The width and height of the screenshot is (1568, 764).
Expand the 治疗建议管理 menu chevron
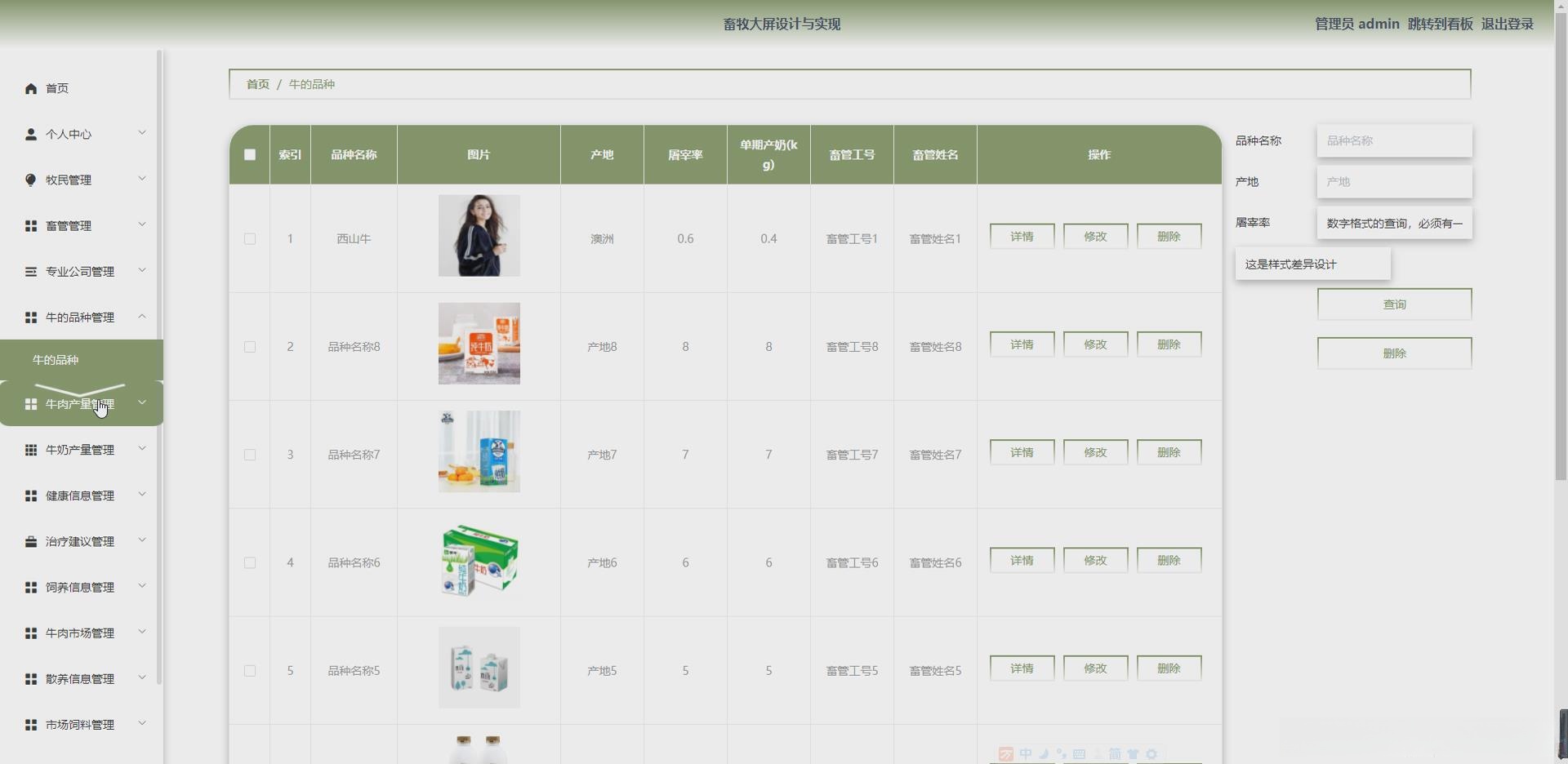[142, 540]
